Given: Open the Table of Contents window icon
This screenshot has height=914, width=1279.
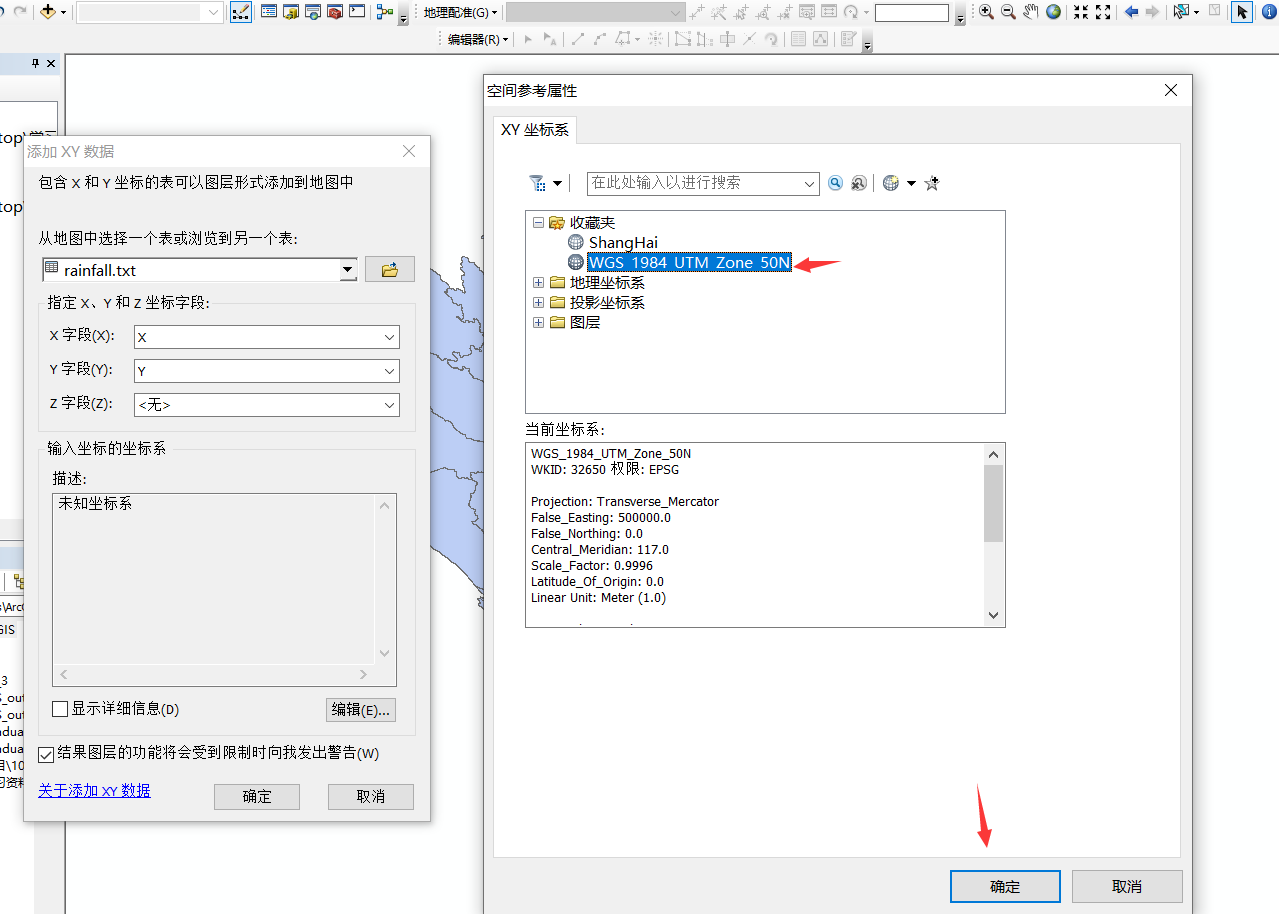Looking at the screenshot, I should click(269, 12).
